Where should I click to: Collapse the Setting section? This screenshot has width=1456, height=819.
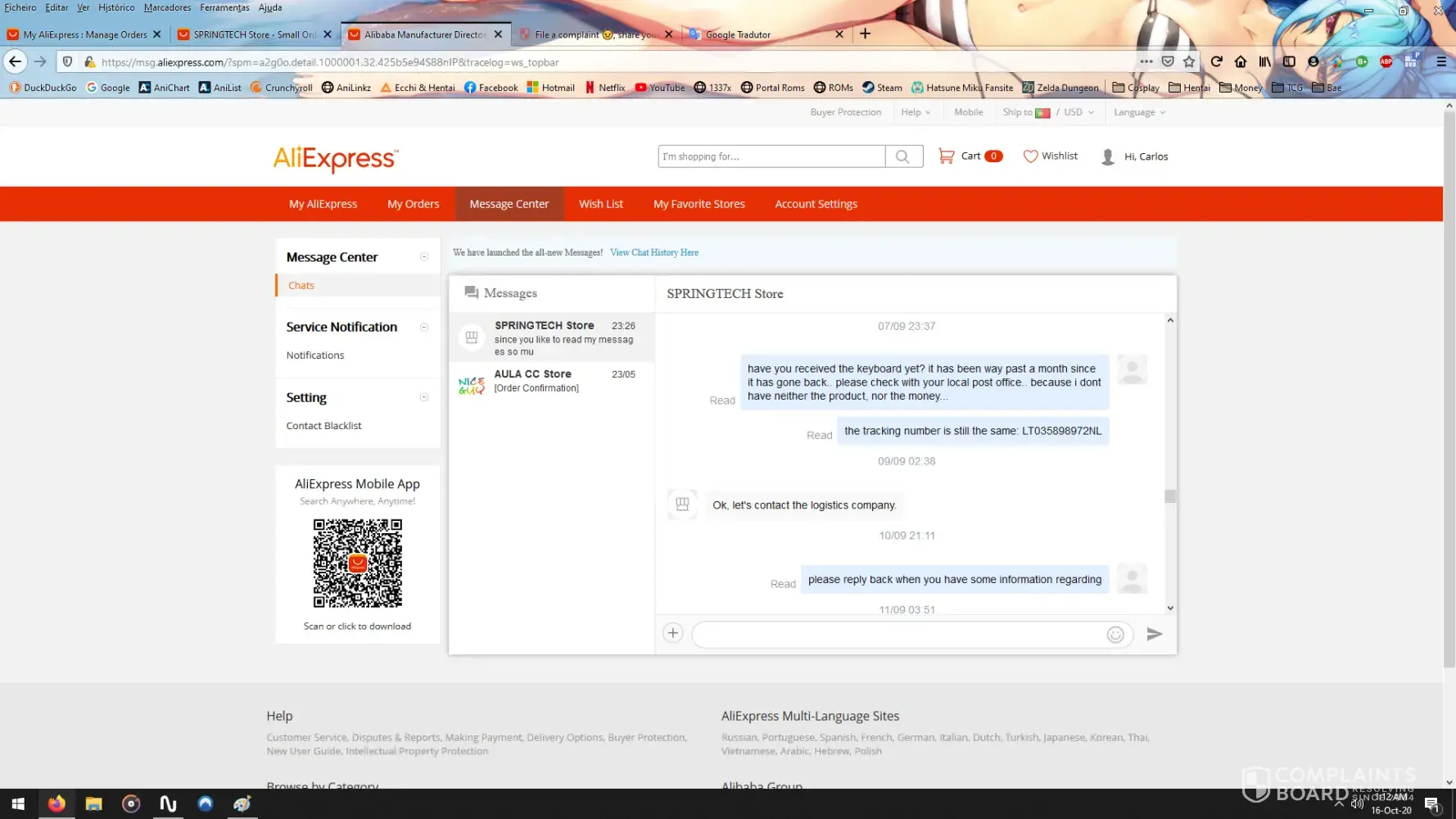tap(424, 397)
